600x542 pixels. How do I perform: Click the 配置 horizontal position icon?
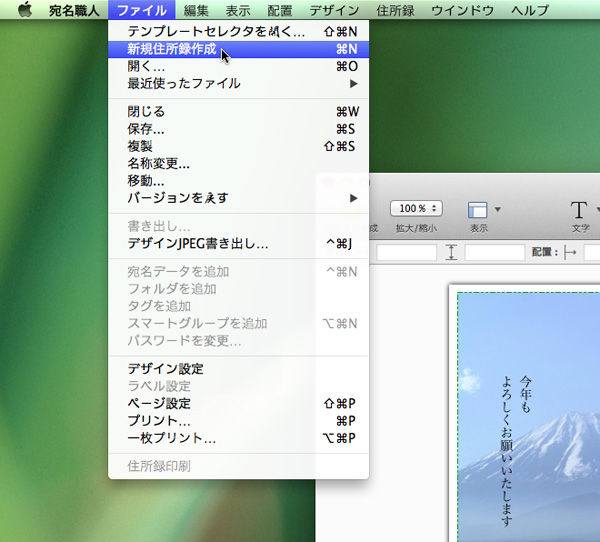coord(571,253)
